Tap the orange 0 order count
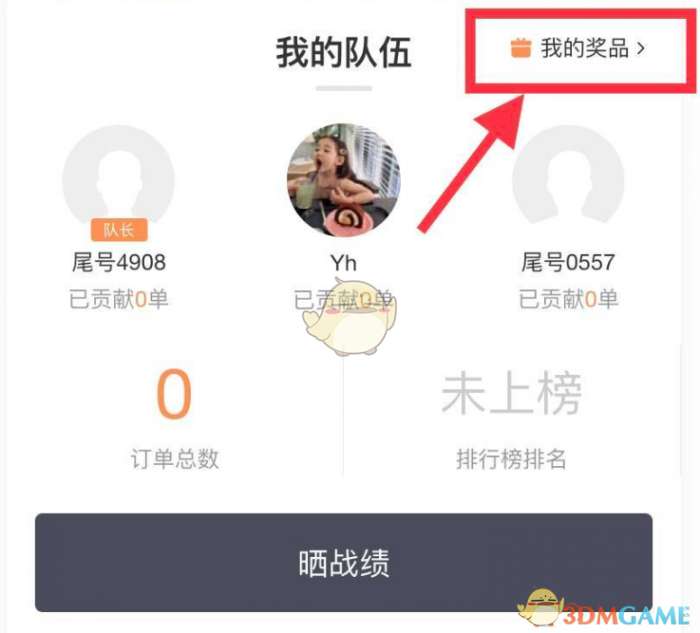The height and width of the screenshot is (633, 700). pyautogui.click(x=174, y=394)
